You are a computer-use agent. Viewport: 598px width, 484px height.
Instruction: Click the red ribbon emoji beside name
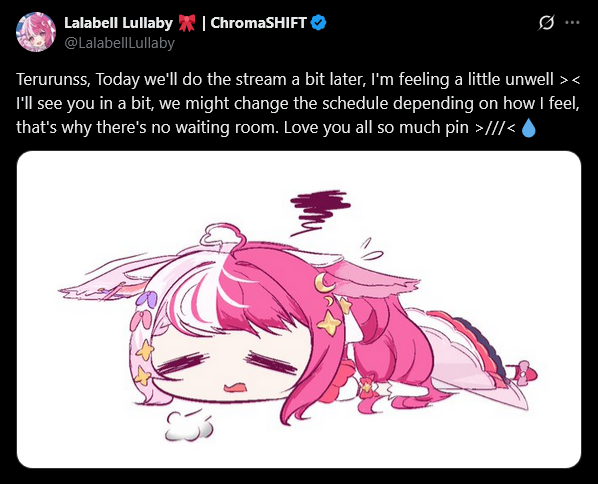click(x=187, y=23)
